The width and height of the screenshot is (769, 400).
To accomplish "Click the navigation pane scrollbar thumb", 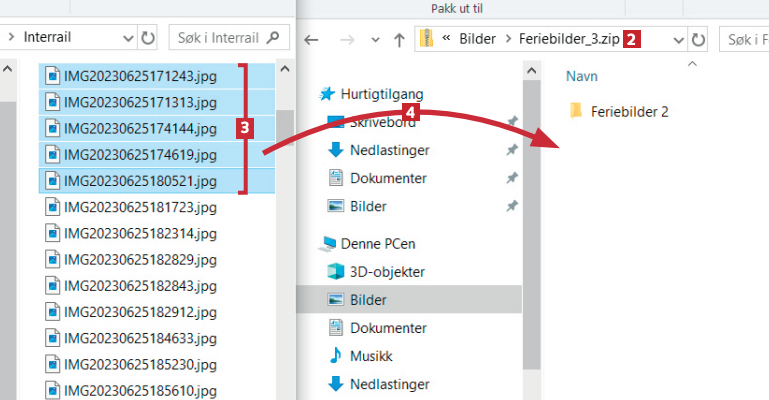I will pos(532,225).
